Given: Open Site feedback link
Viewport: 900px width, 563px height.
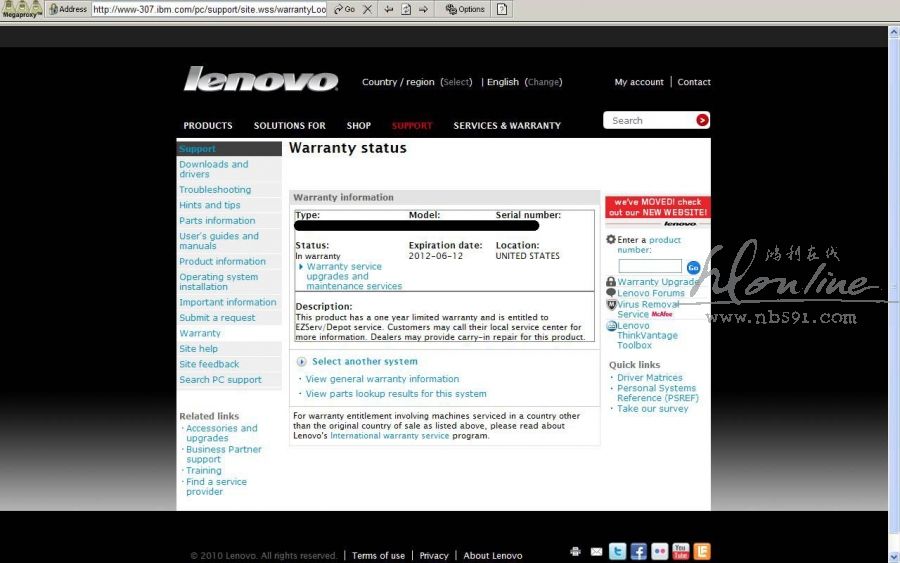Looking at the screenshot, I should tap(209, 364).
